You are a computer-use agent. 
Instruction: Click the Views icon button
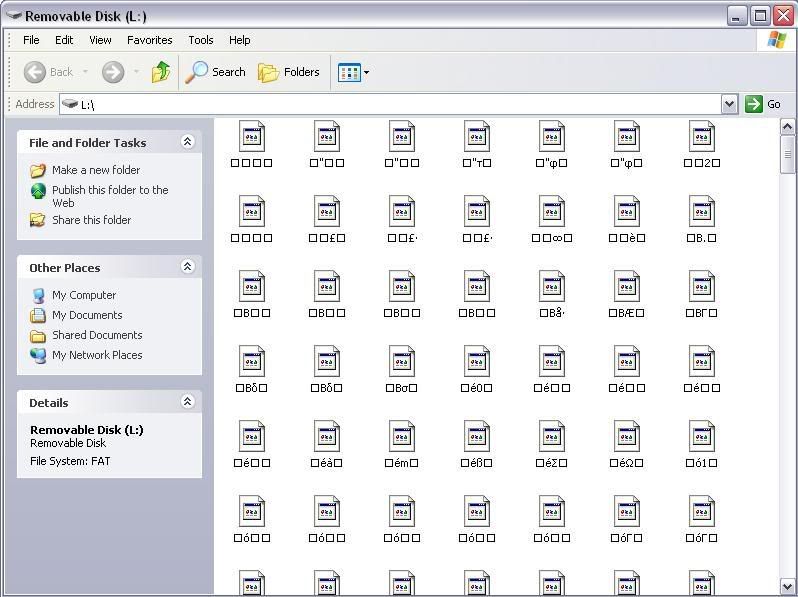coord(349,72)
